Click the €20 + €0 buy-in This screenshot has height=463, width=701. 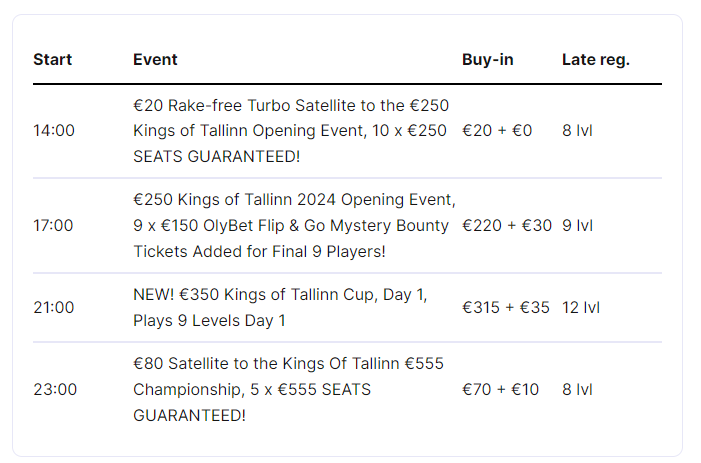tap(497, 131)
